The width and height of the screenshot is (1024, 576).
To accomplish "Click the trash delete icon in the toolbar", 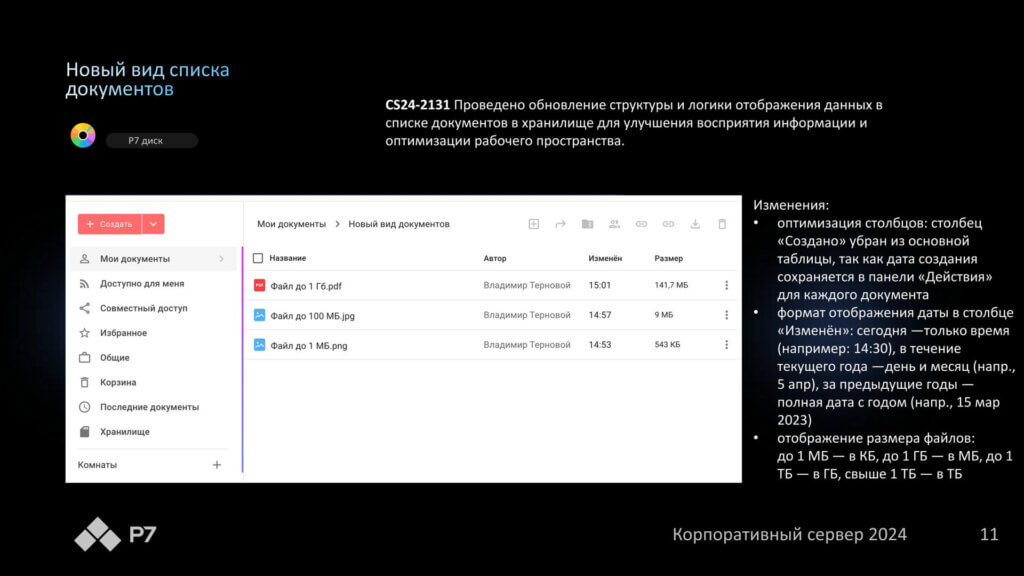I will pos(722,224).
